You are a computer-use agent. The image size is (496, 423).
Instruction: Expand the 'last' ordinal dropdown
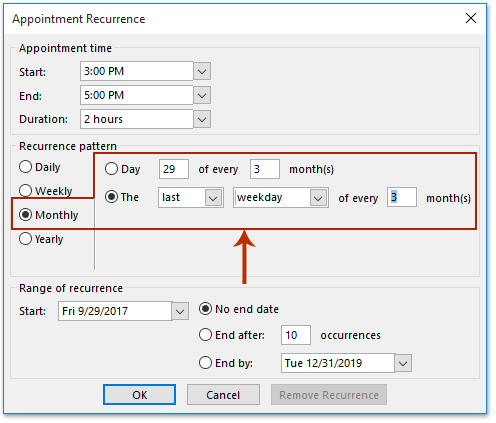coord(213,198)
